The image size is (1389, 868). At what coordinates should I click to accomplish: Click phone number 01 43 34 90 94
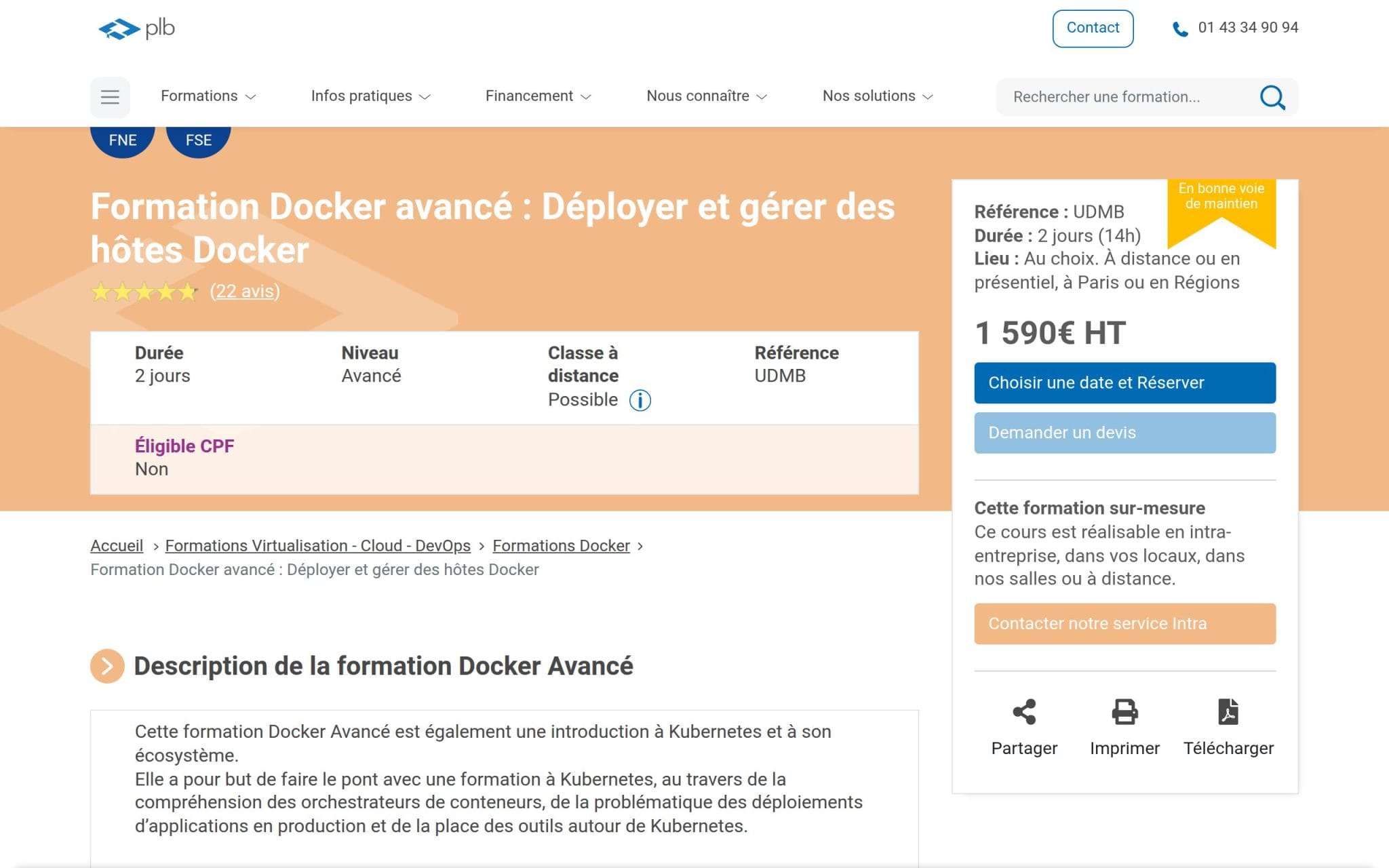(x=1248, y=28)
